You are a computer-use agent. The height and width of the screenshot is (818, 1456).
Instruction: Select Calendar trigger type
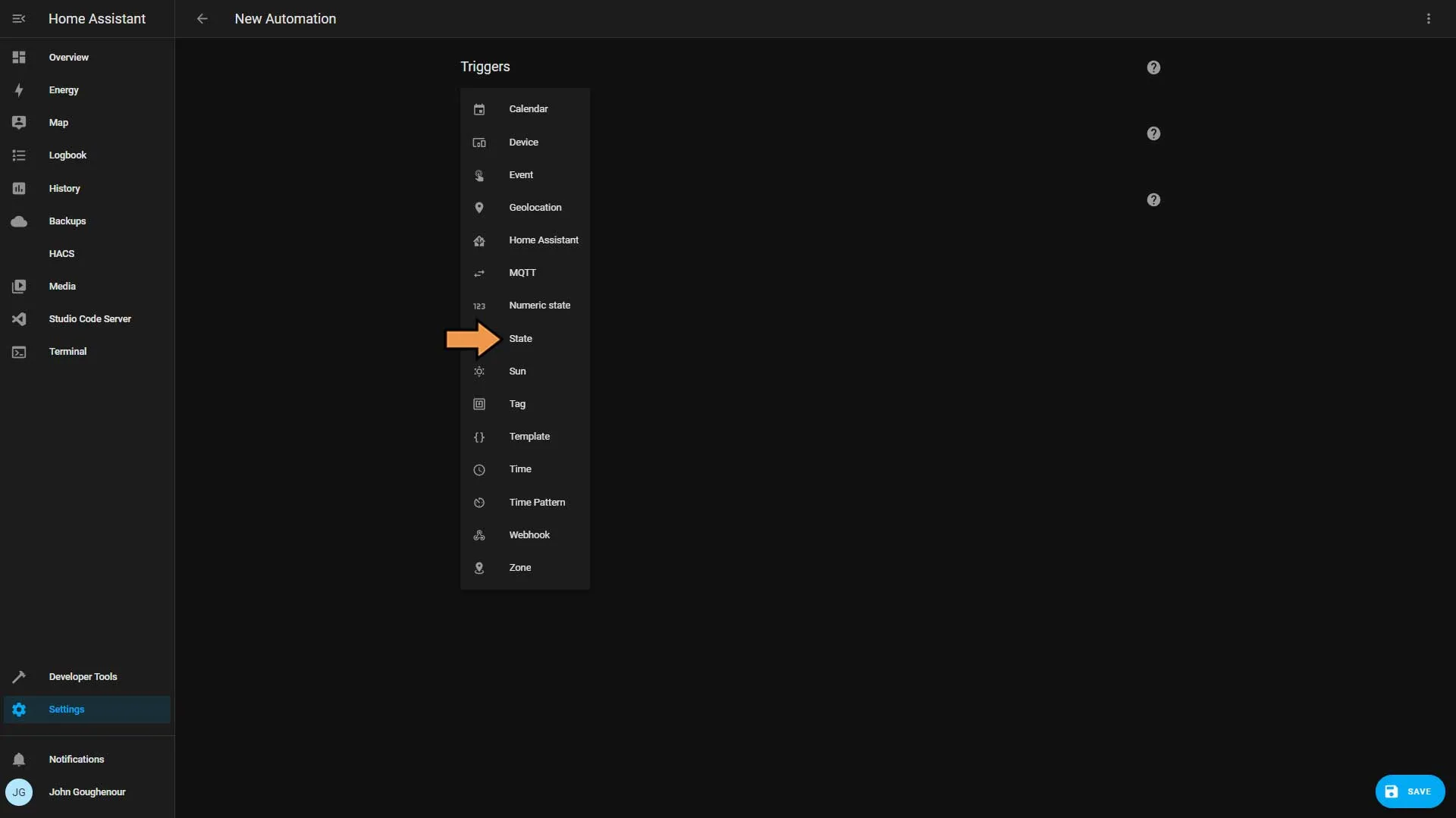click(x=525, y=109)
